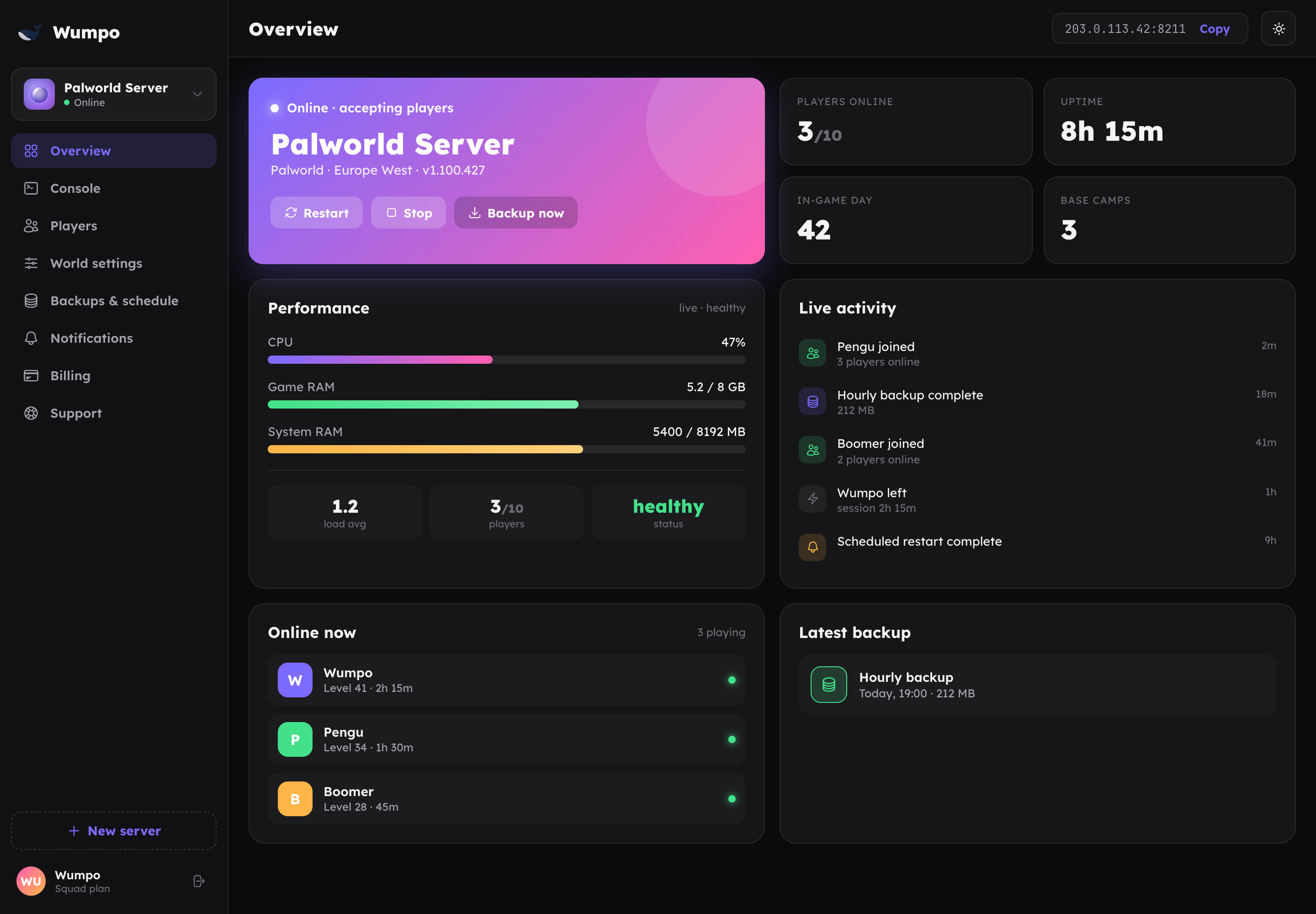The image size is (1316, 914).
Task: Click the online status dot for Boomer
Action: [731, 799]
